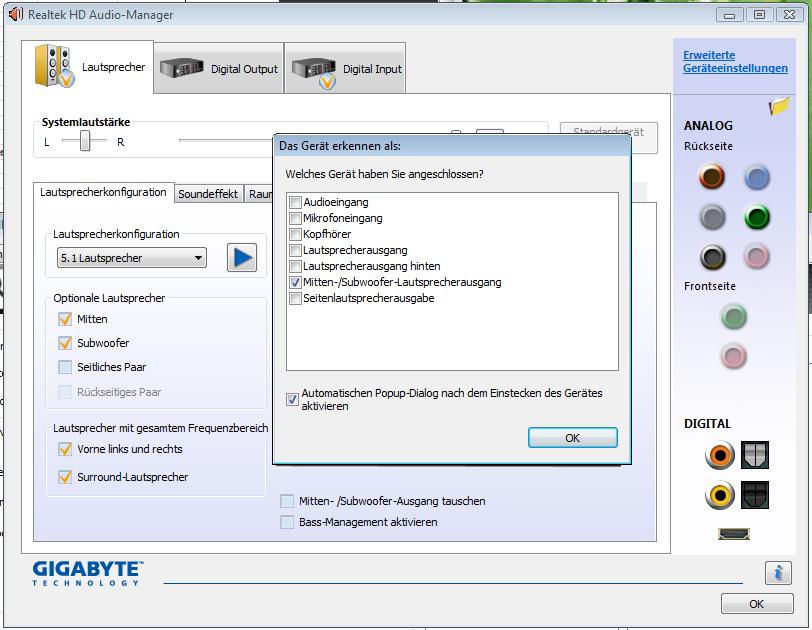Disable the automatic popup dialog checkbox
The height and width of the screenshot is (630, 812).
point(292,399)
